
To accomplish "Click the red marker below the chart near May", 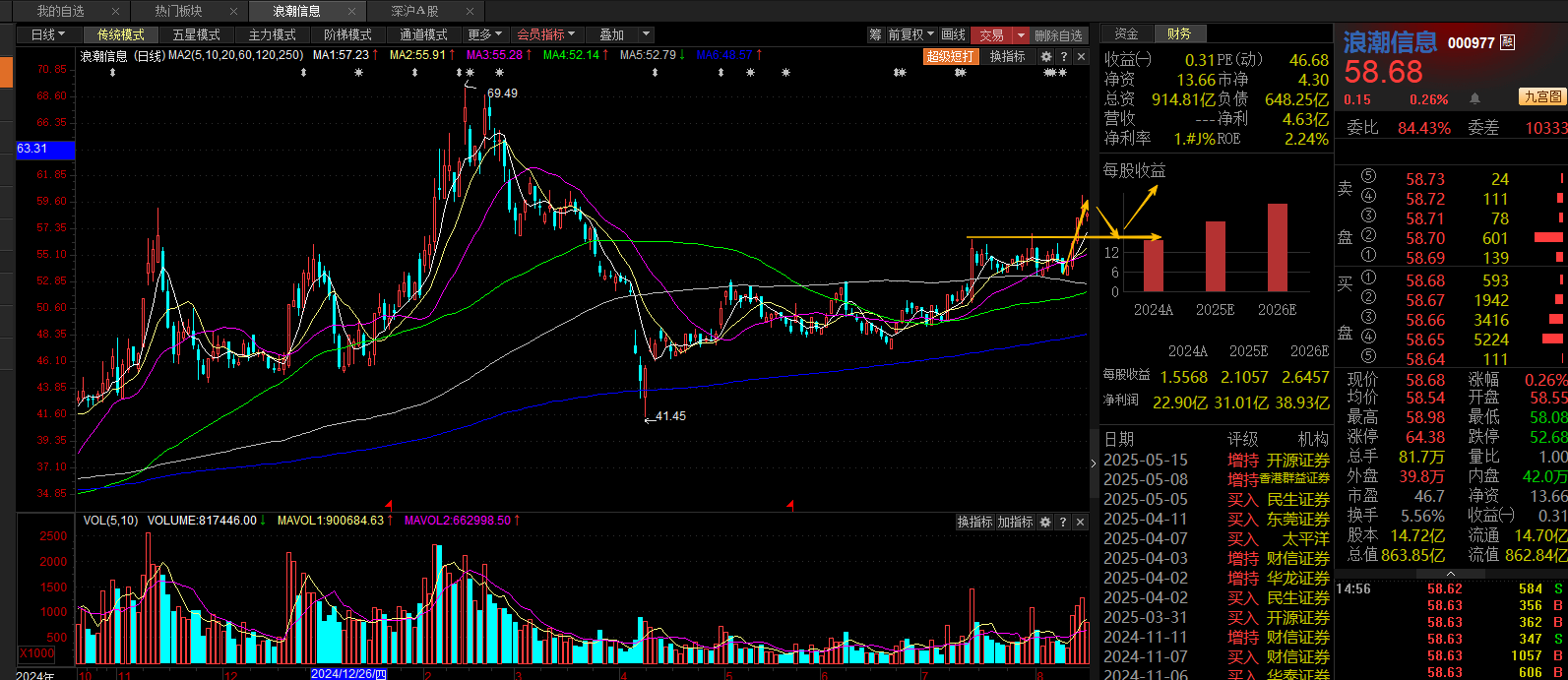I will click(x=790, y=505).
